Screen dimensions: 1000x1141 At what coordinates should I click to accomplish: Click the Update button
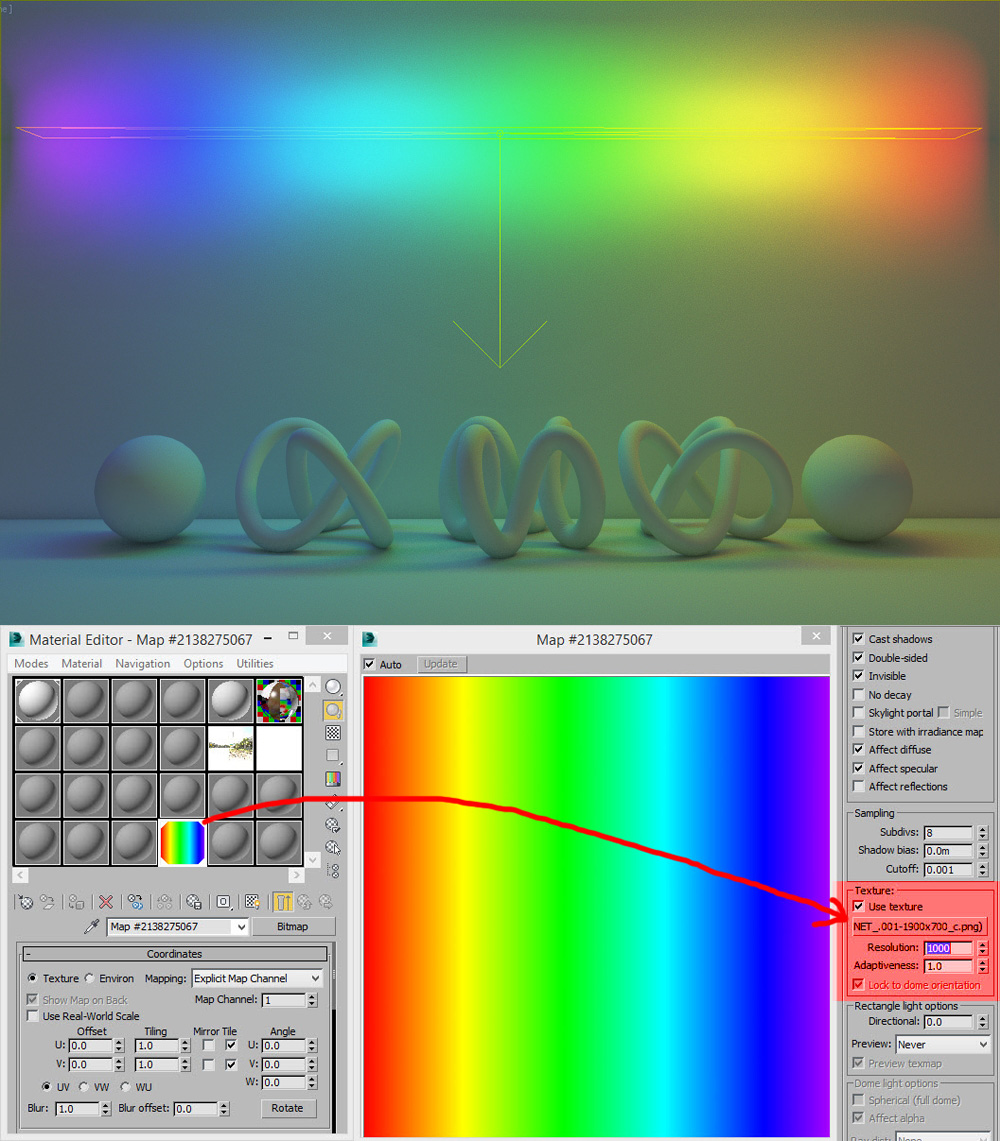(440, 664)
